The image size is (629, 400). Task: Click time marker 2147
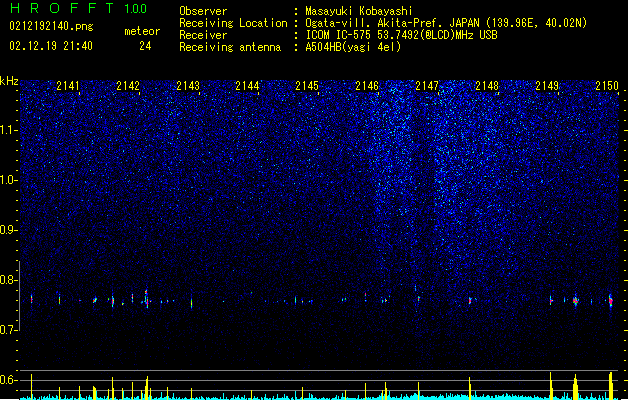[x=427, y=86]
